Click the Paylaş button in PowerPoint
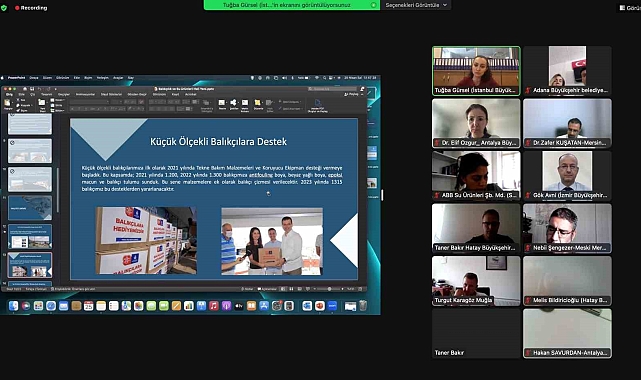The height and width of the screenshot is (380, 641). click(351, 94)
